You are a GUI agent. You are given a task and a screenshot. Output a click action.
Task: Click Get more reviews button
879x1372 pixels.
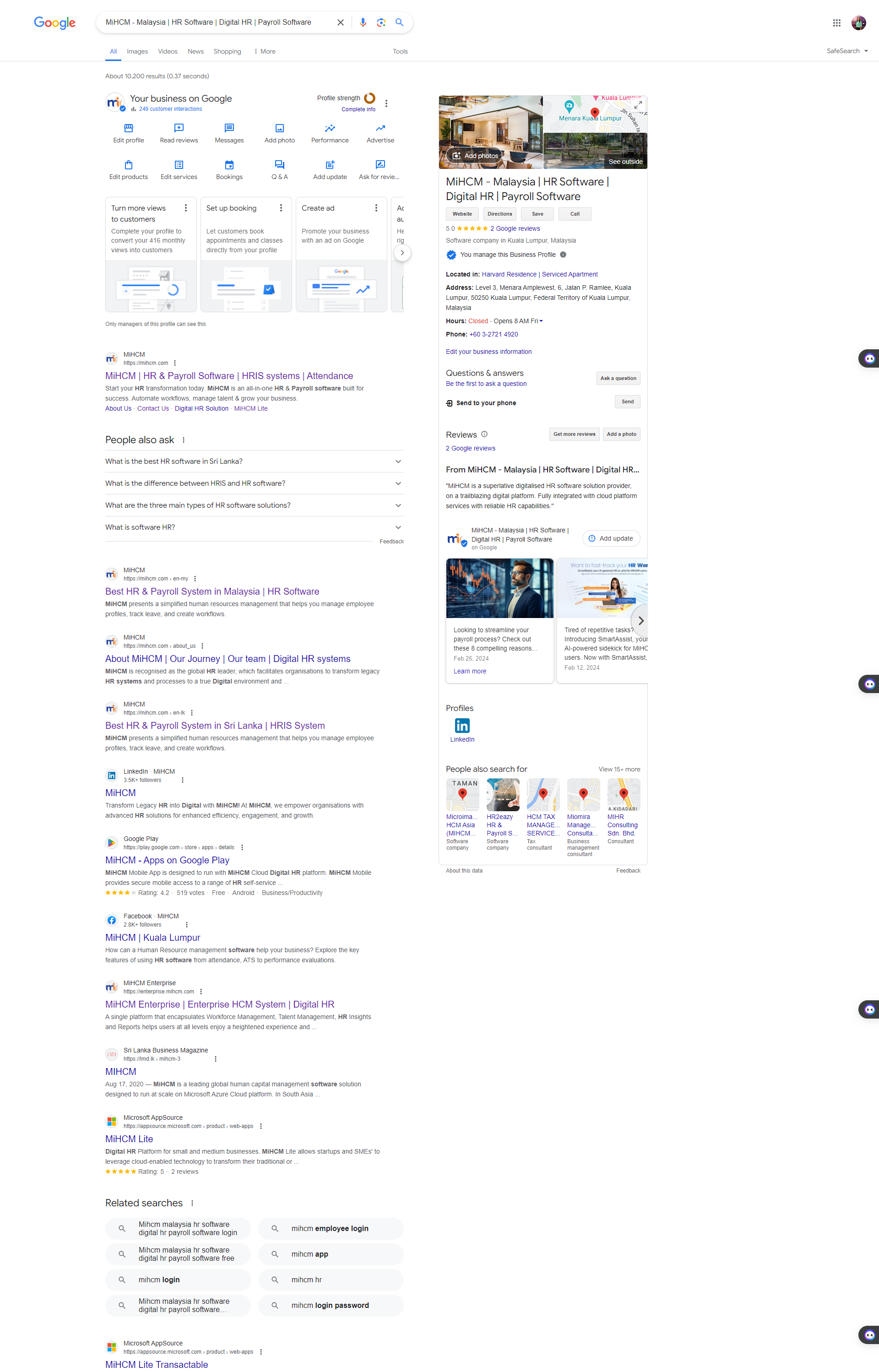tap(574, 434)
